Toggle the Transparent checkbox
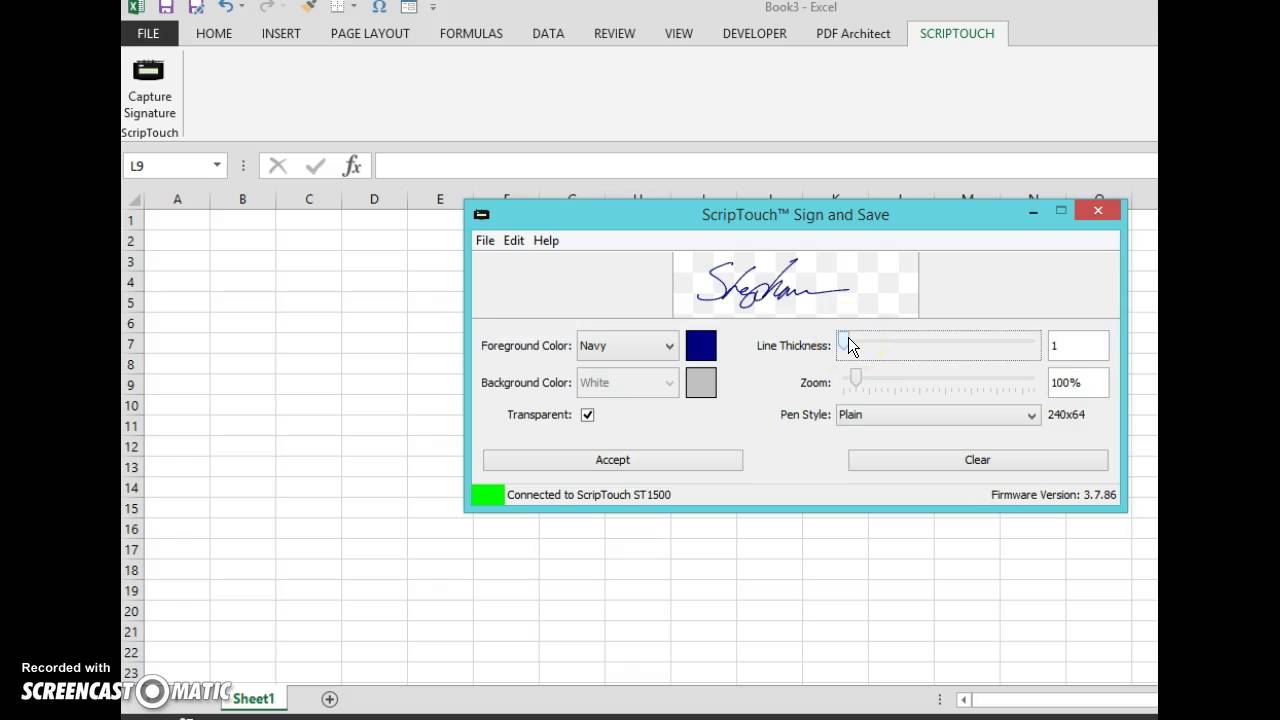The image size is (1280, 720). (587, 414)
